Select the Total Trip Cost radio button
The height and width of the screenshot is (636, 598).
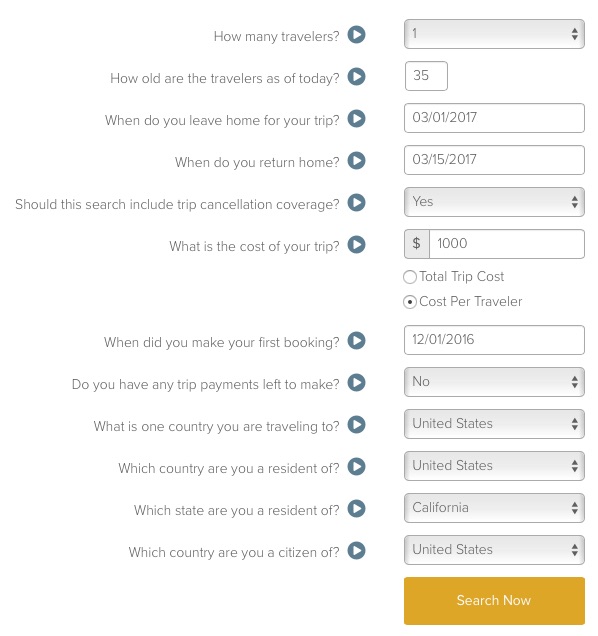[410, 277]
